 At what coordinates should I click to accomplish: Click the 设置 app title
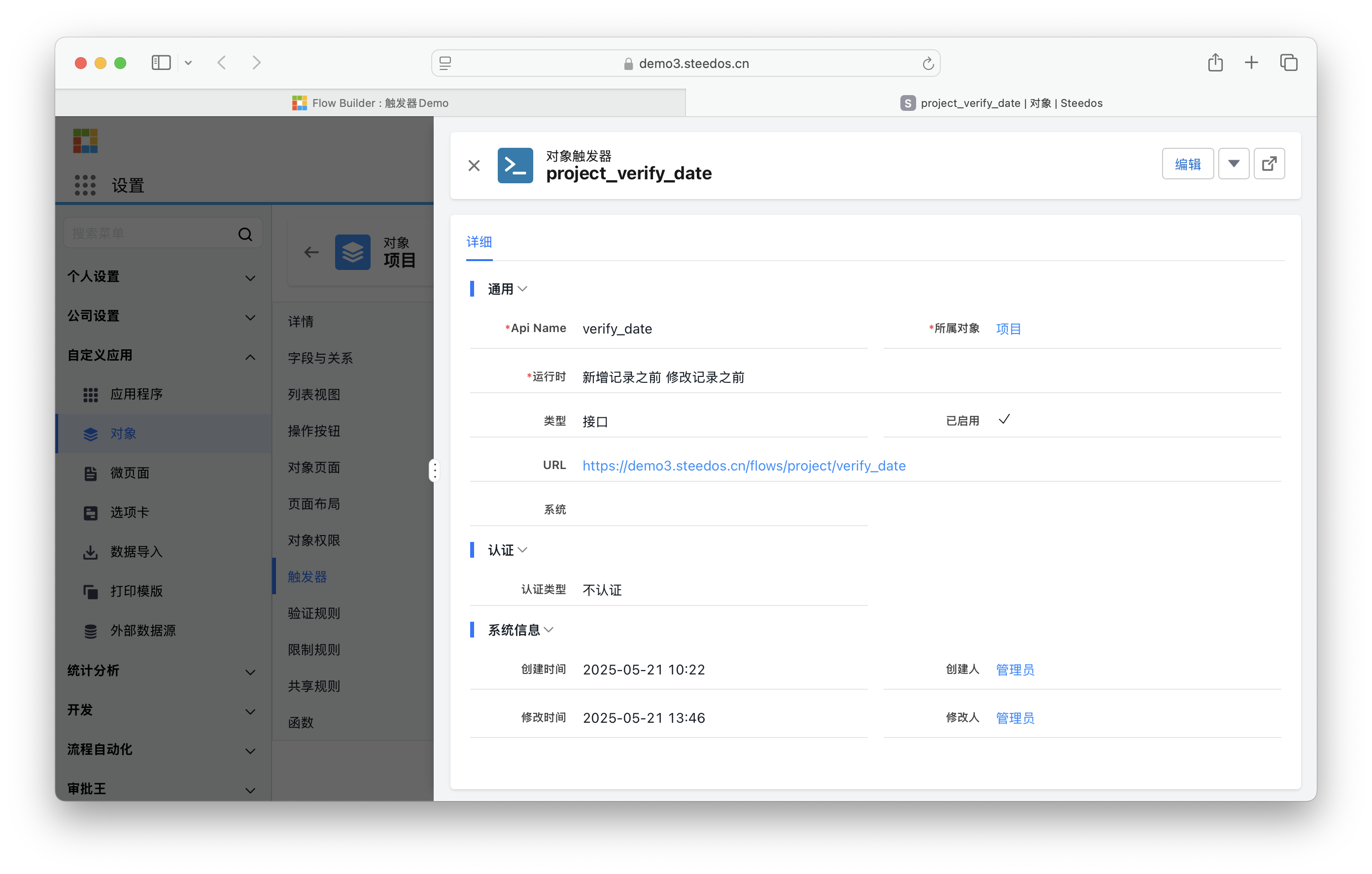[x=128, y=185]
